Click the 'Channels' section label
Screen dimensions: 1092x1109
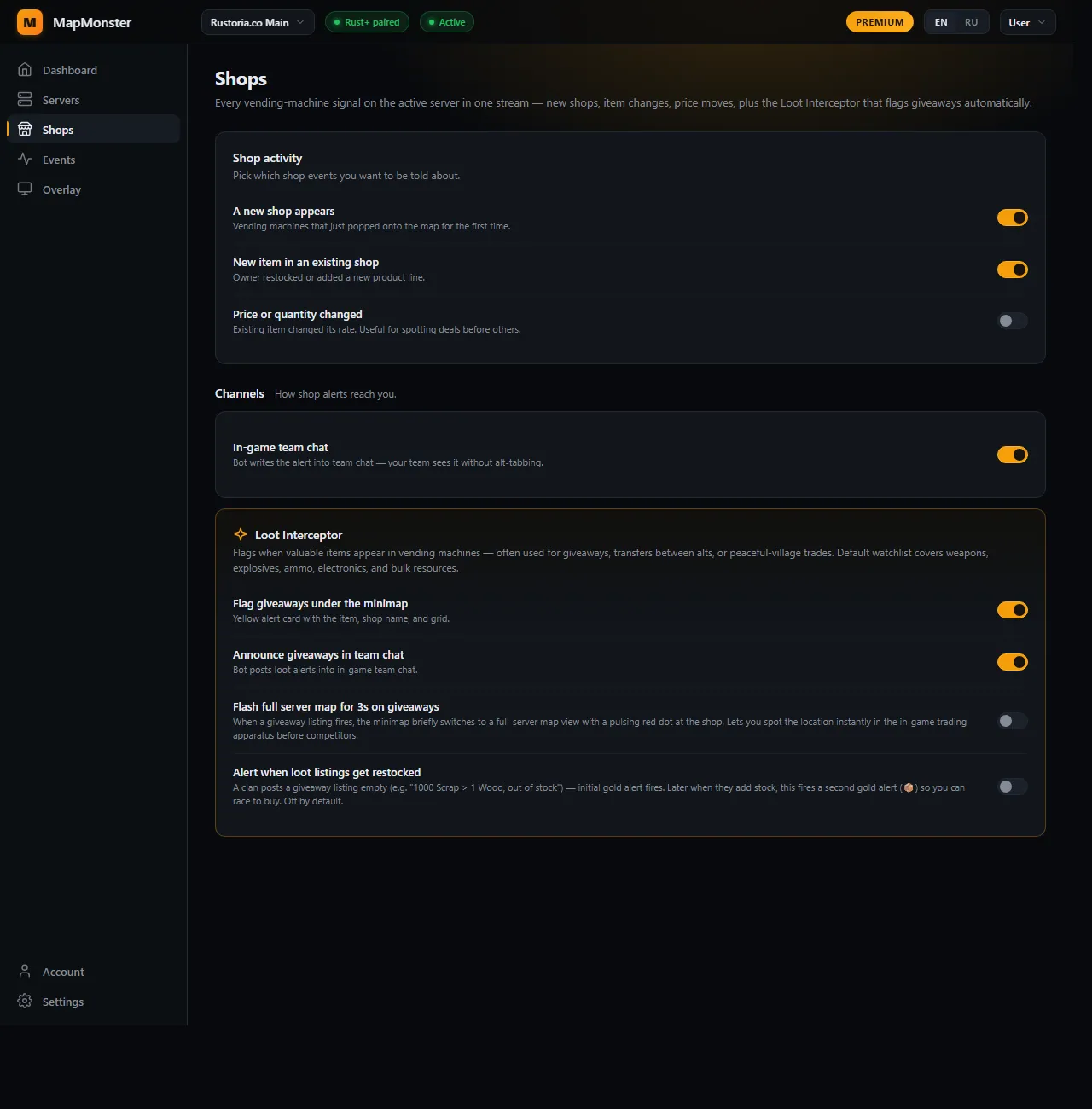tap(240, 393)
